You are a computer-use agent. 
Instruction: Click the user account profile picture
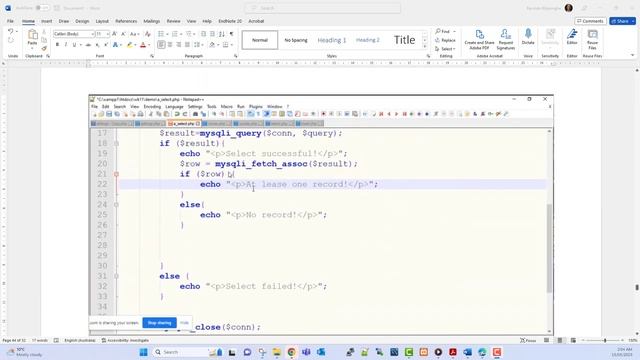[569, 8]
